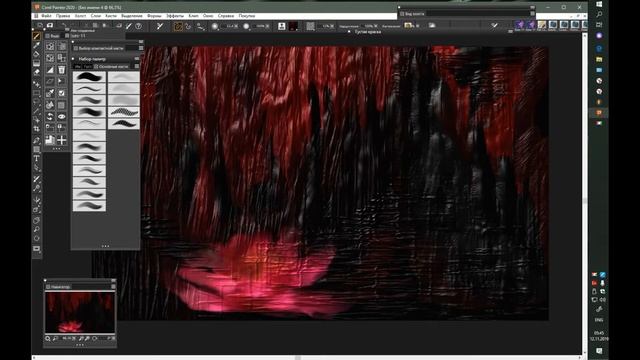This screenshot has height=360, width=640.
Task: Click the dark red main color swatch
Action: 294,26
